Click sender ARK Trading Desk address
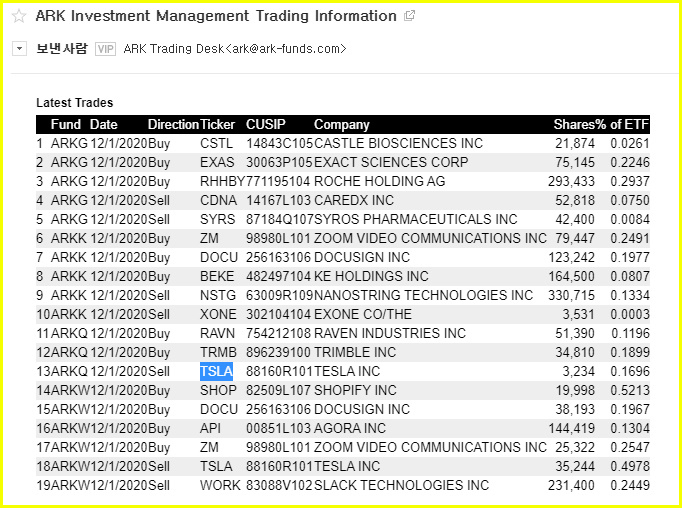The width and height of the screenshot is (682, 508). tap(234, 49)
